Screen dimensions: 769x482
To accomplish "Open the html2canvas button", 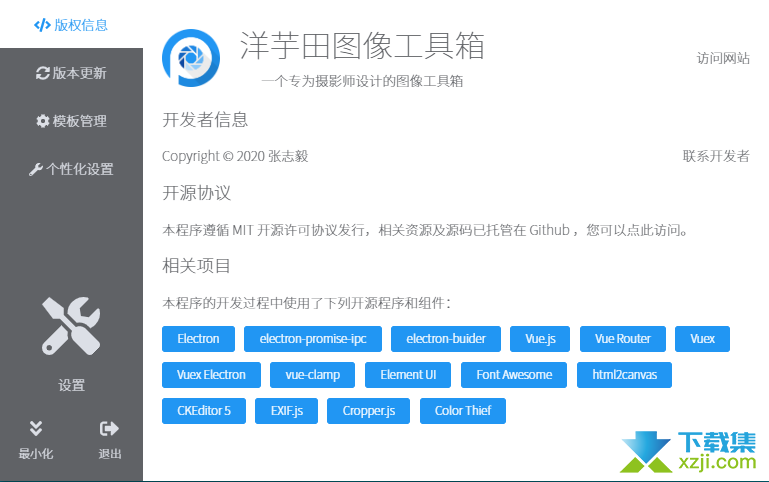I will coord(624,375).
